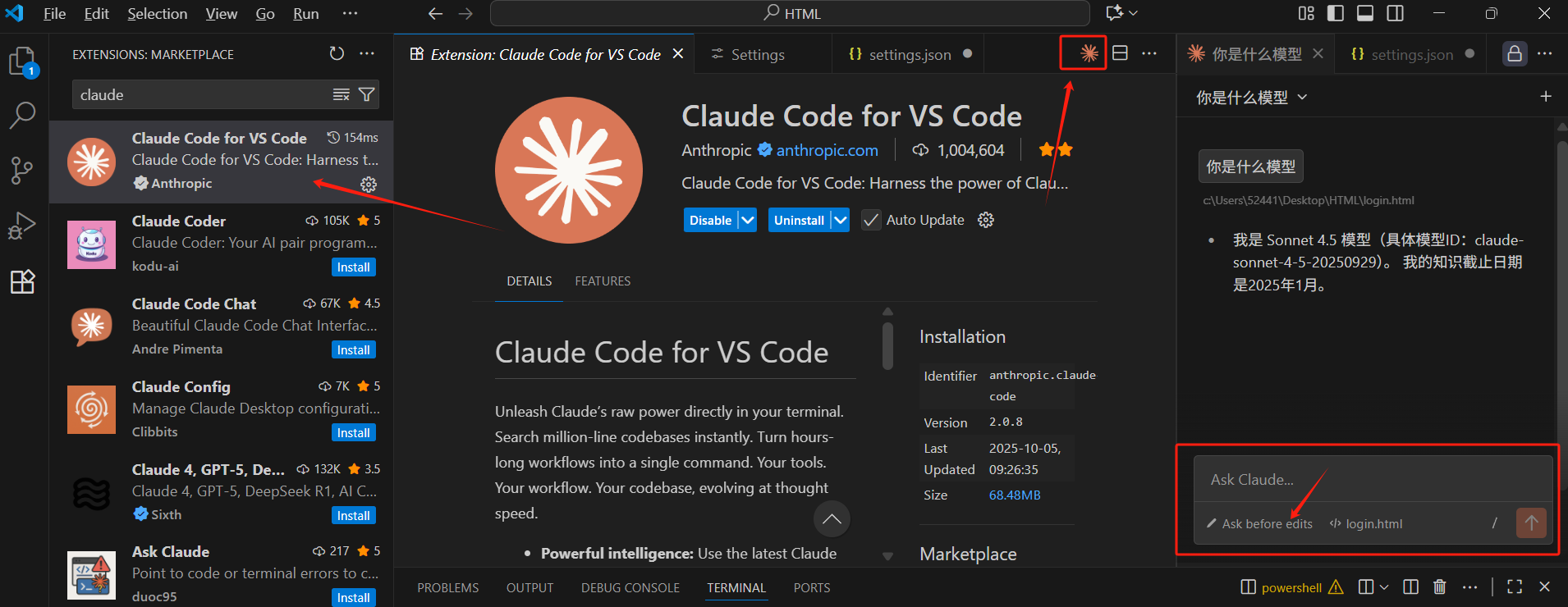This screenshot has width=1568, height=607.
Task: Clear extensions search results icon
Action: point(342,95)
